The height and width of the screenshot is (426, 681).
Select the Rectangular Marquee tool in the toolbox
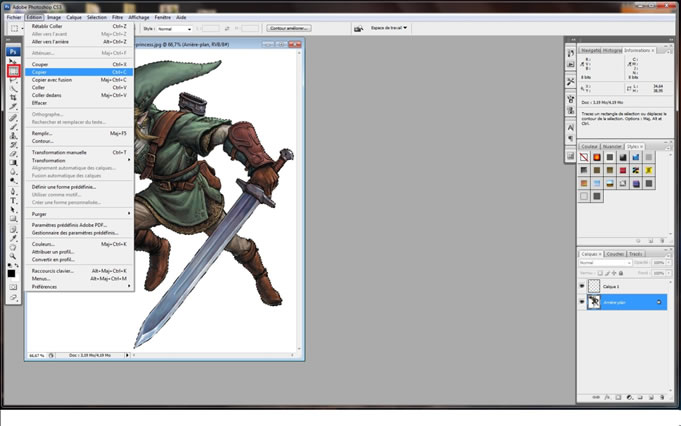coord(13,71)
